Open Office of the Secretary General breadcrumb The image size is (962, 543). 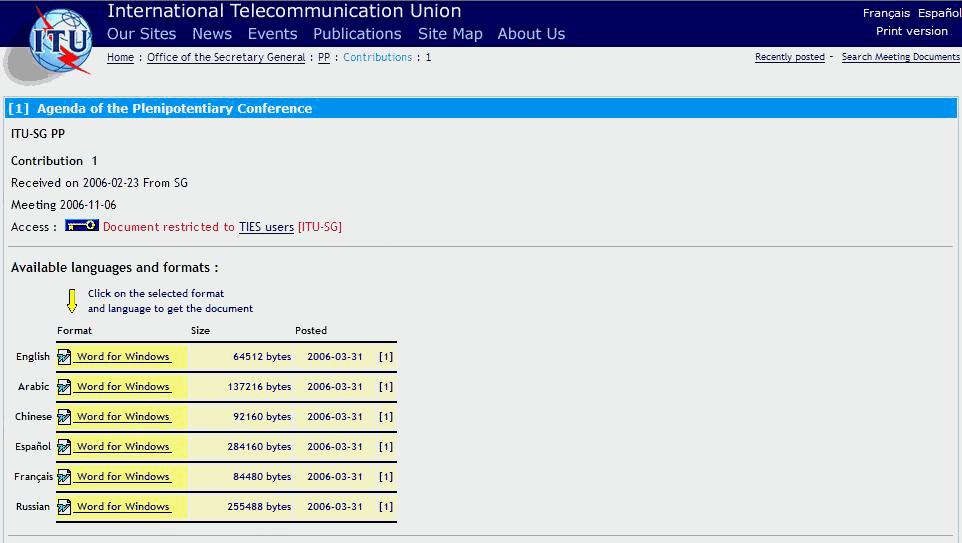pos(226,57)
